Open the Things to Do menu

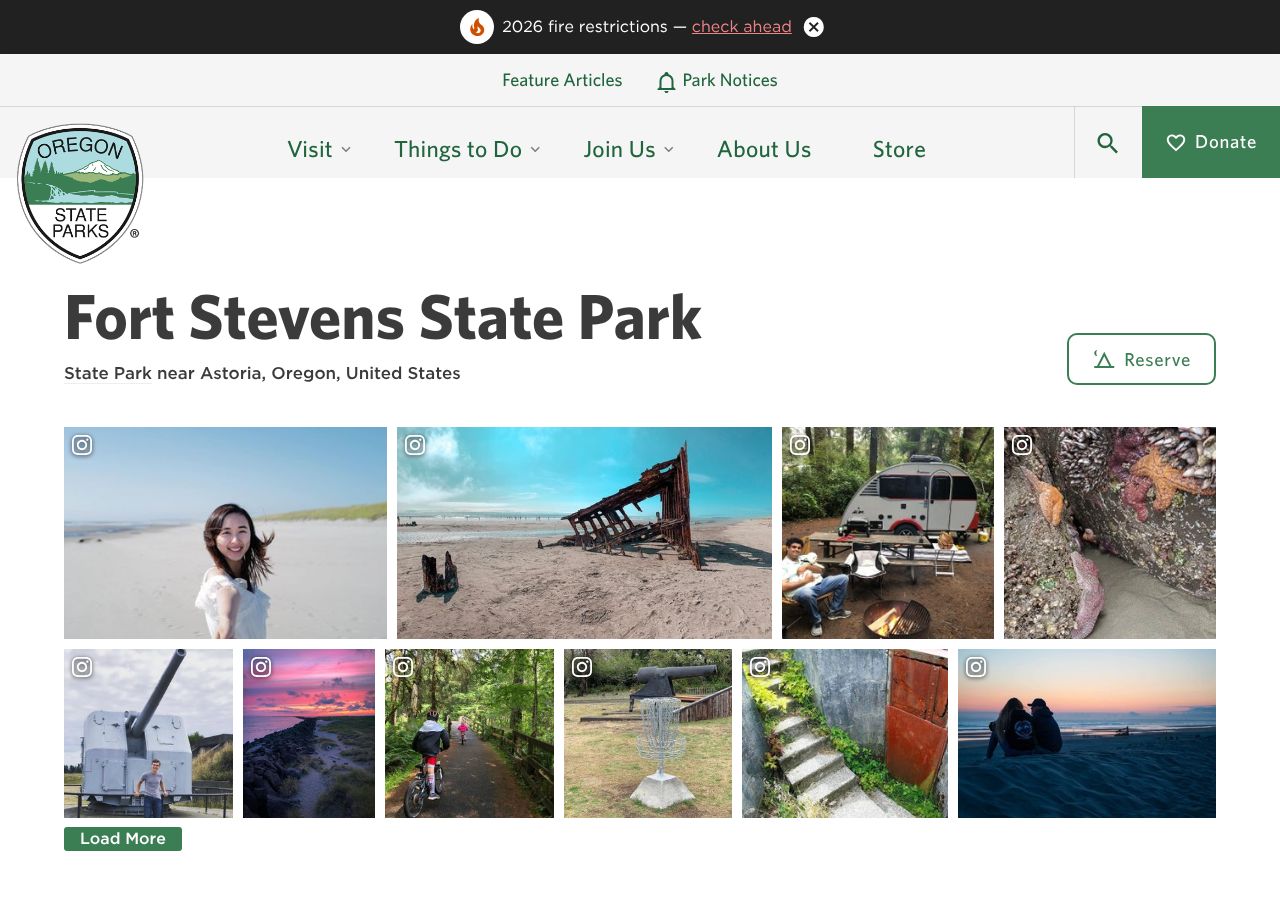(458, 149)
